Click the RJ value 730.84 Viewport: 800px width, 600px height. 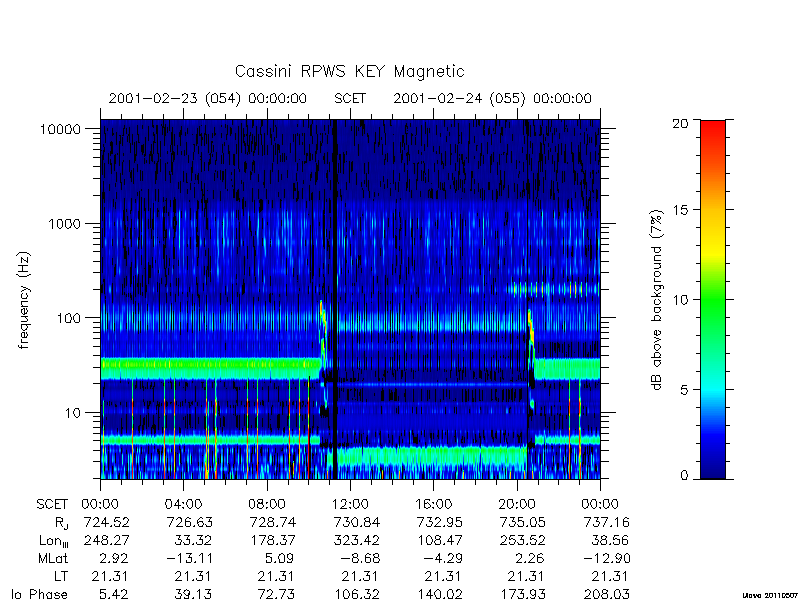[357, 523]
